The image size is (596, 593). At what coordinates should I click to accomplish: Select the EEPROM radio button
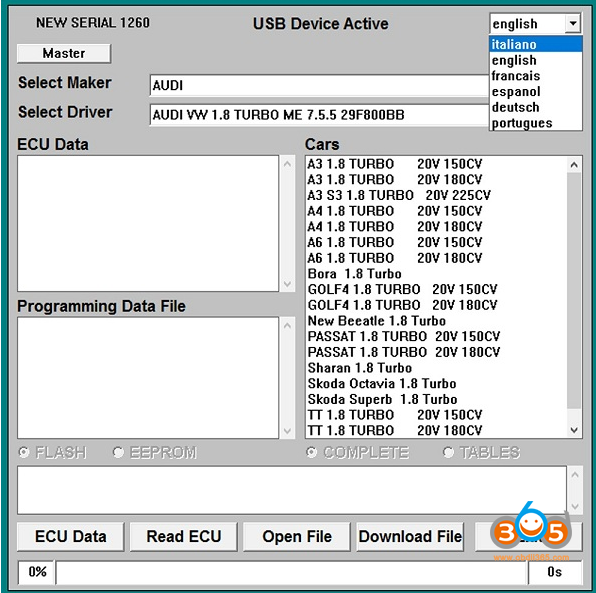[119, 452]
